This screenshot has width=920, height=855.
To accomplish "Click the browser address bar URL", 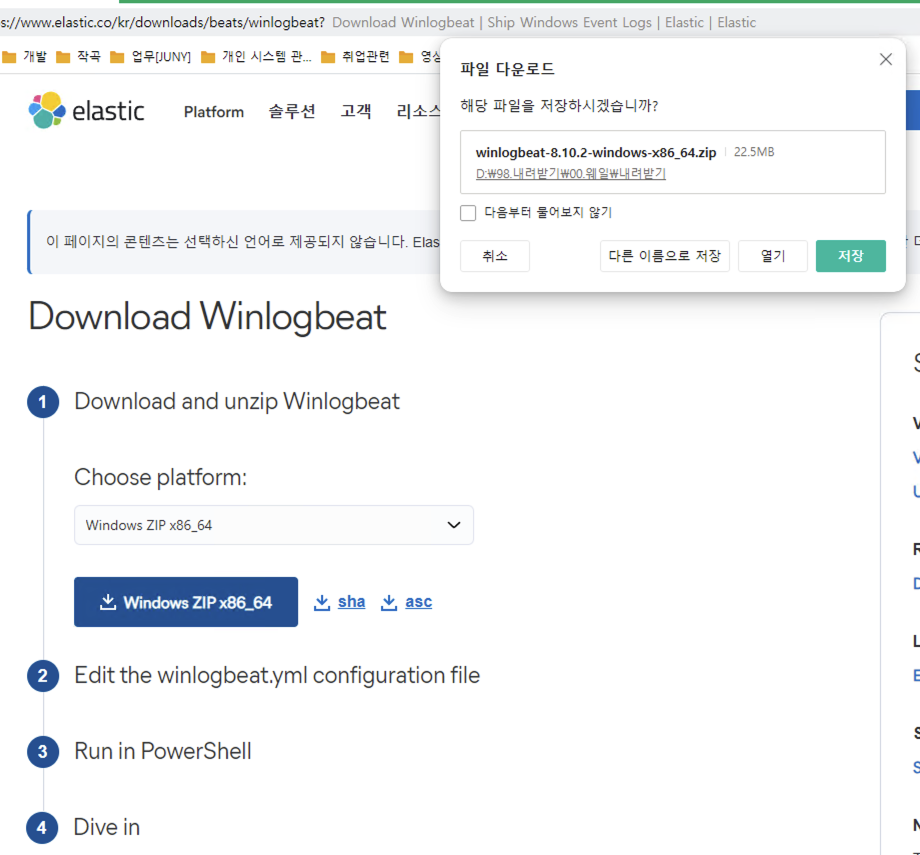I will coord(163,22).
